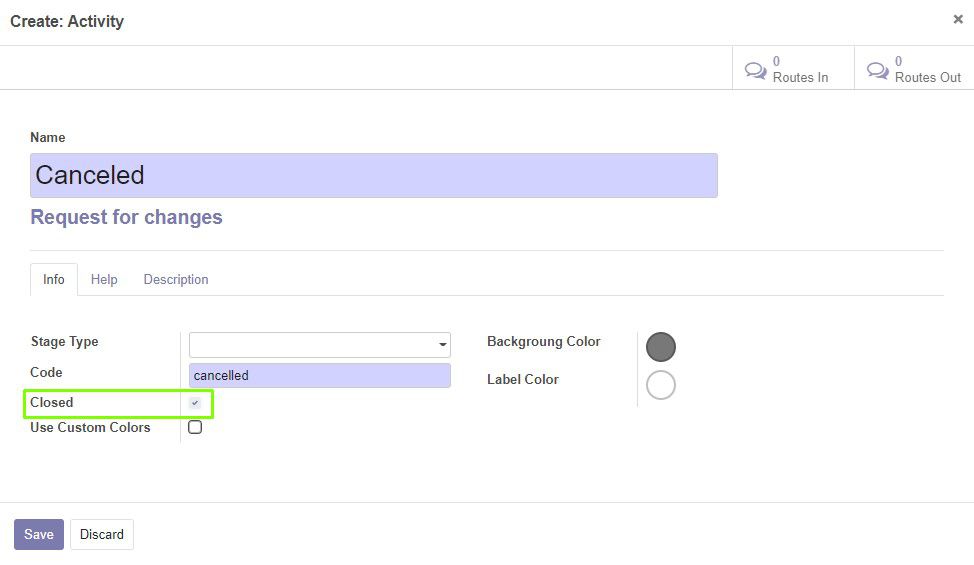
Task: Save the new activity
Action: point(39,534)
